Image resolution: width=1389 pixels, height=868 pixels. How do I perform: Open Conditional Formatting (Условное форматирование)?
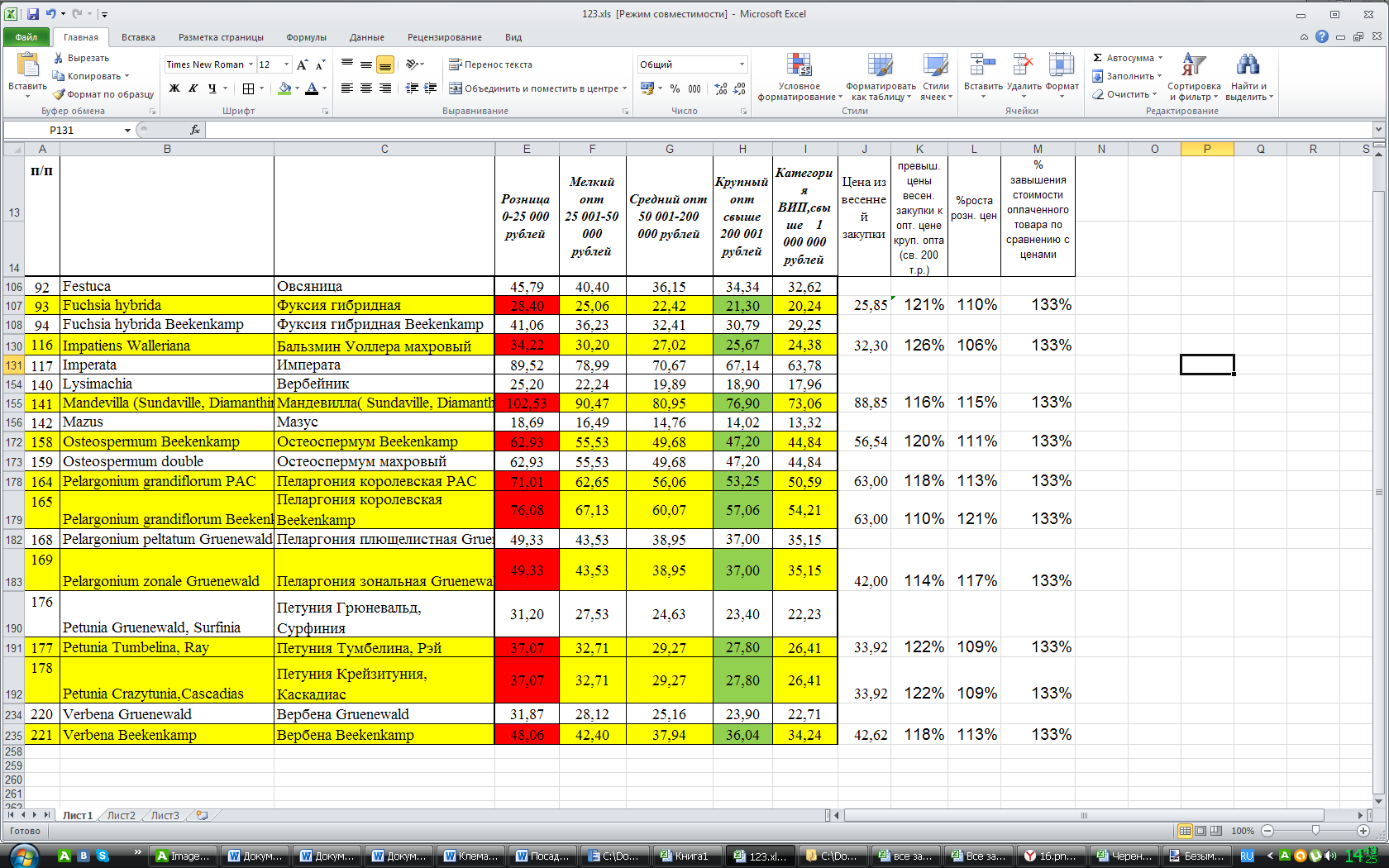(800, 77)
